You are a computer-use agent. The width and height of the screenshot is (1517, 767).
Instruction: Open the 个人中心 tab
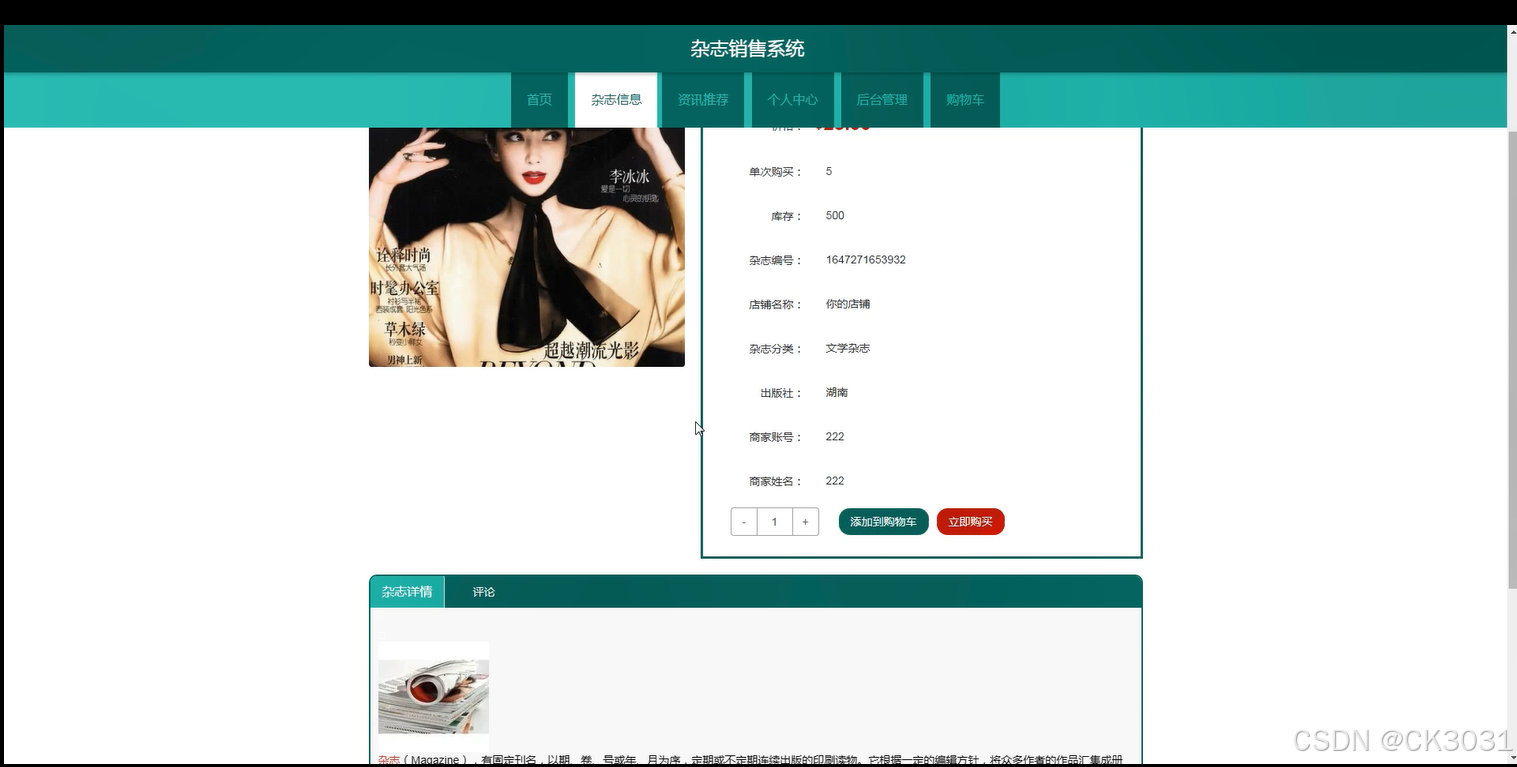click(792, 100)
